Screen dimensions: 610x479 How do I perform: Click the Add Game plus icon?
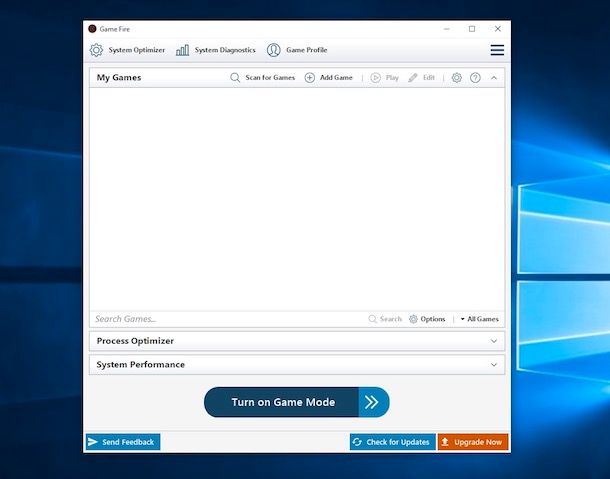pos(310,77)
